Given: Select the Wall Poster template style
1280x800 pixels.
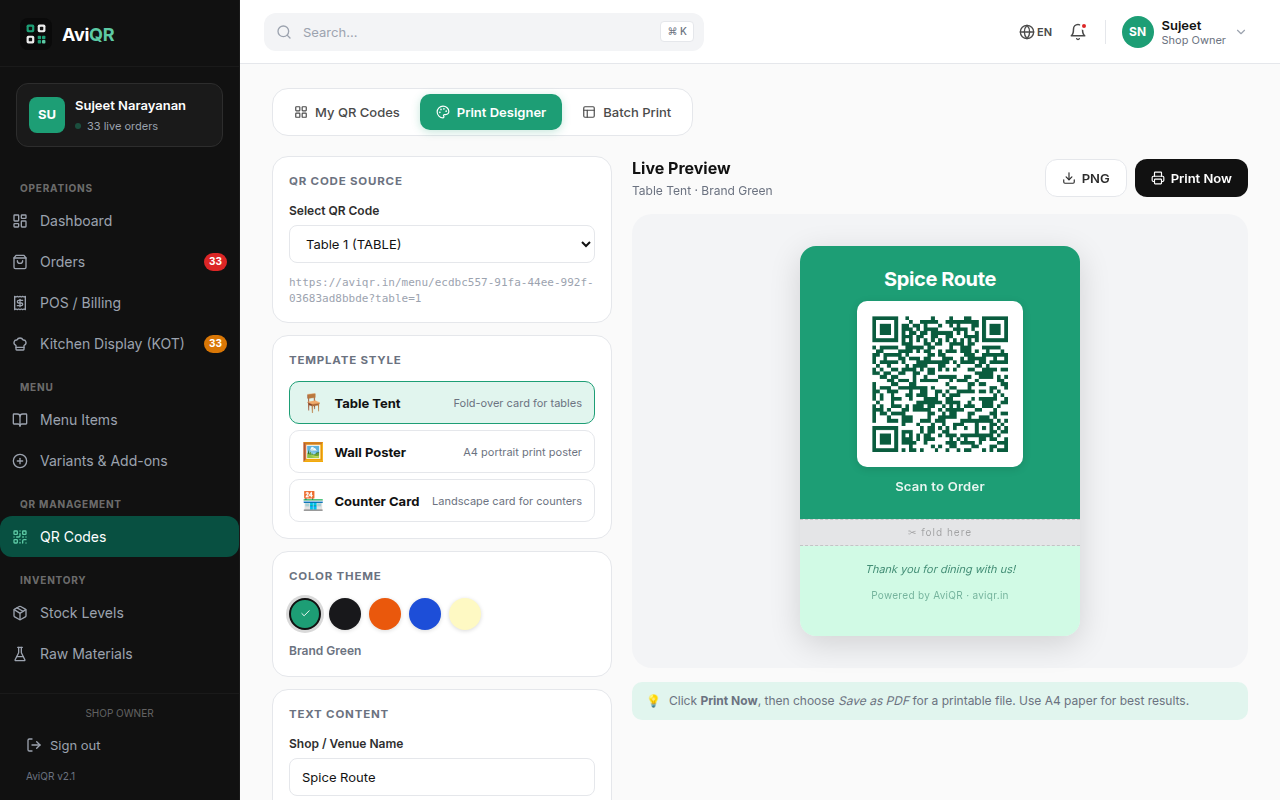Looking at the screenshot, I should pos(442,452).
